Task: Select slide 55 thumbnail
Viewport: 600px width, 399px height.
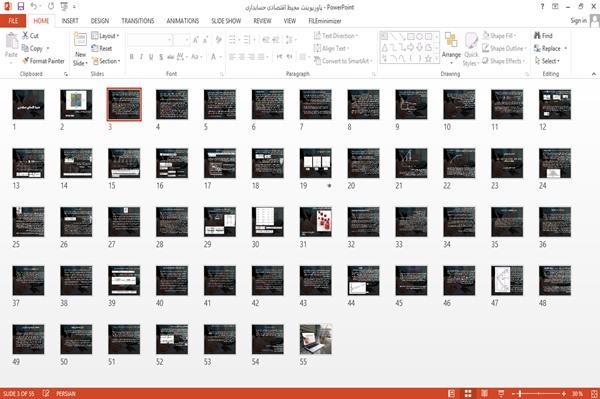Action: coord(316,339)
